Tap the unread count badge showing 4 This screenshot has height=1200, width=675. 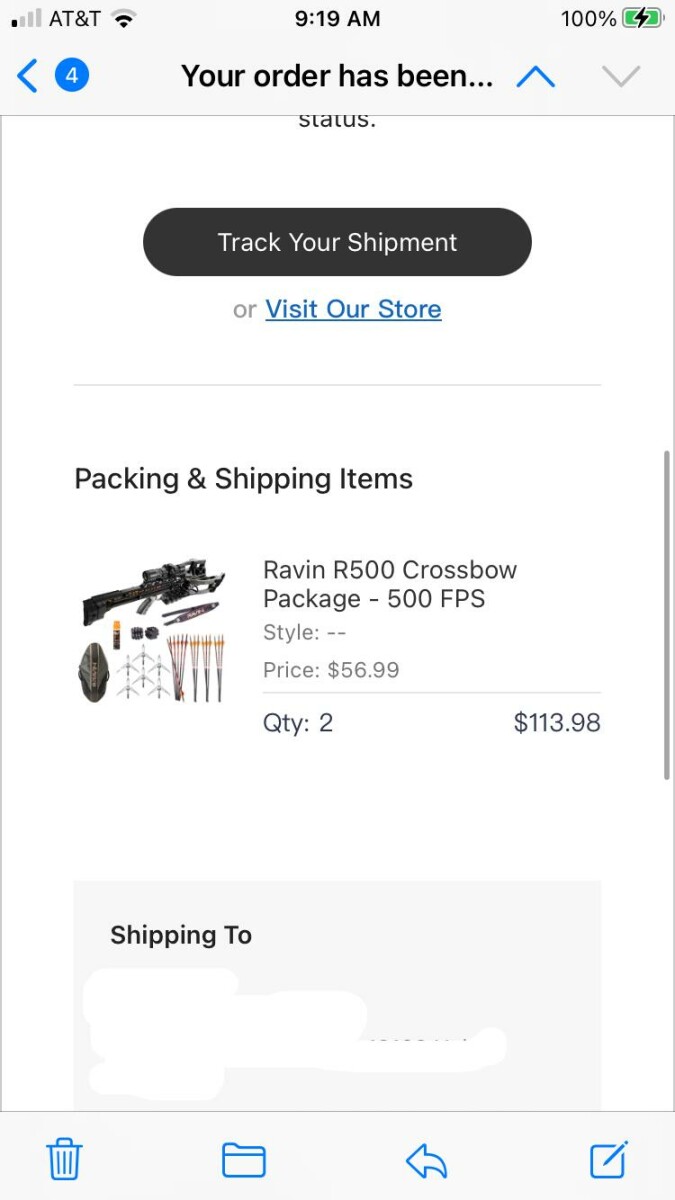click(72, 76)
